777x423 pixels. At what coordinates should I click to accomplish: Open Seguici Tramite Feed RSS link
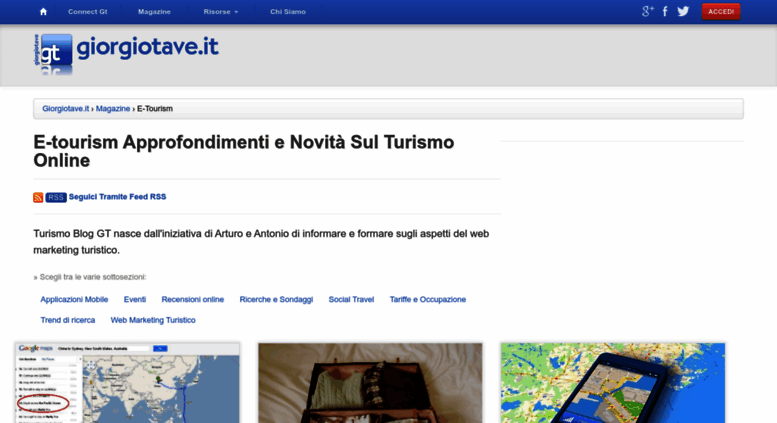click(x=117, y=197)
